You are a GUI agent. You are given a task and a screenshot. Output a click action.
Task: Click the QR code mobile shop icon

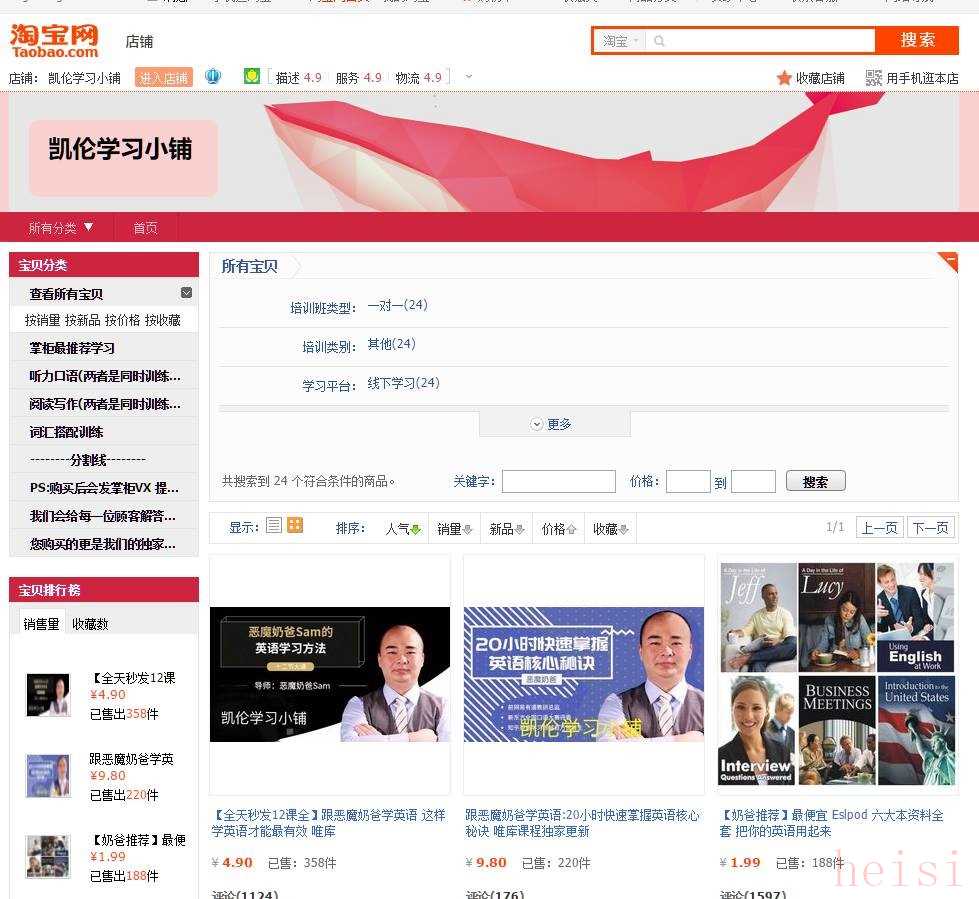(x=874, y=78)
